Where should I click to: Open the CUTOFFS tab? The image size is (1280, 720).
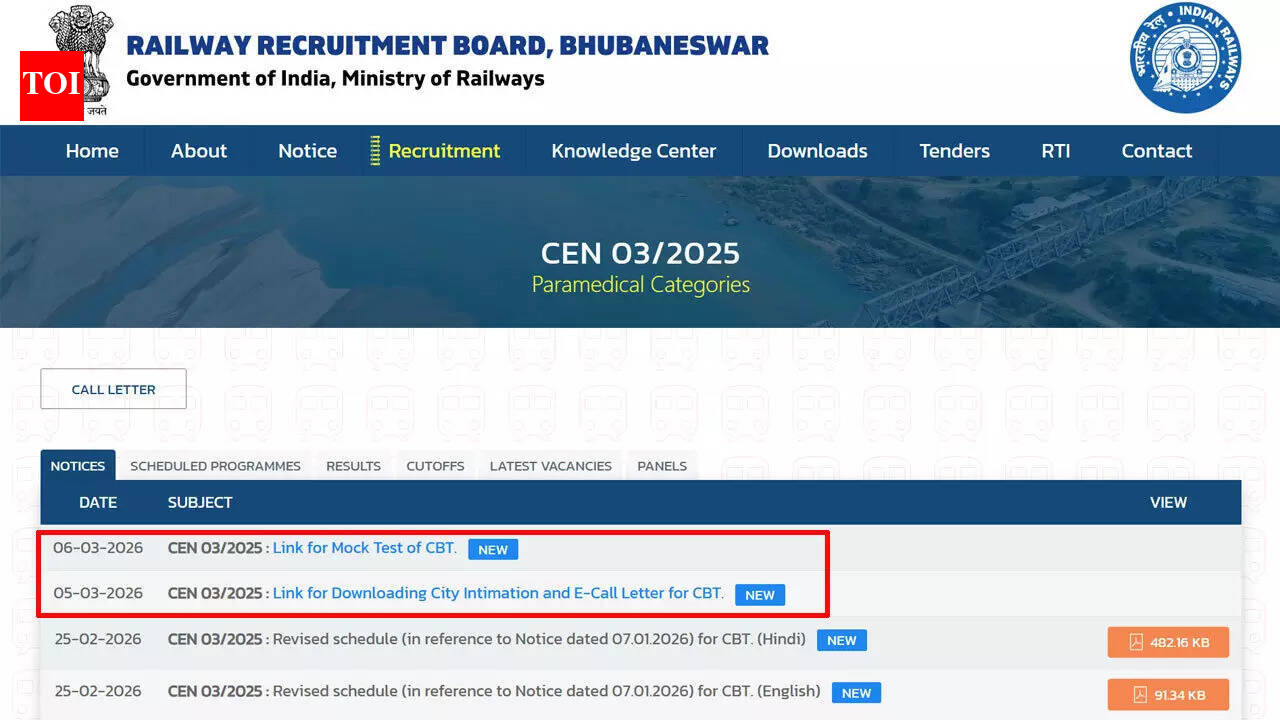[435, 465]
